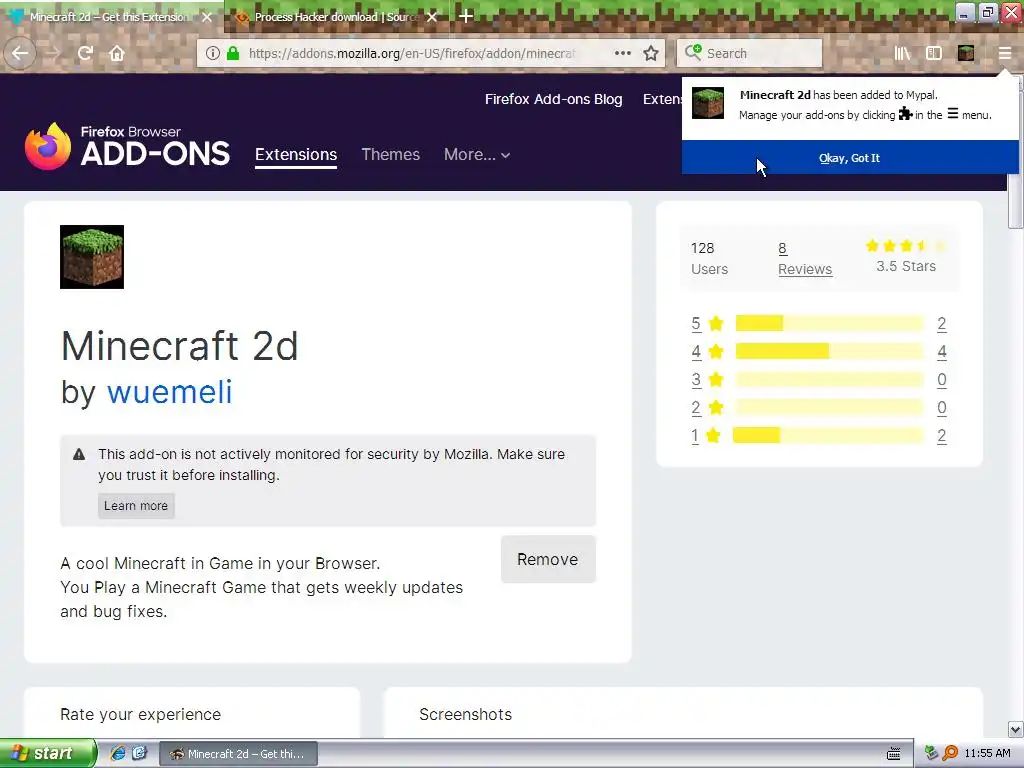Toggle the sidebar view icon
The height and width of the screenshot is (768, 1024).
click(x=934, y=53)
